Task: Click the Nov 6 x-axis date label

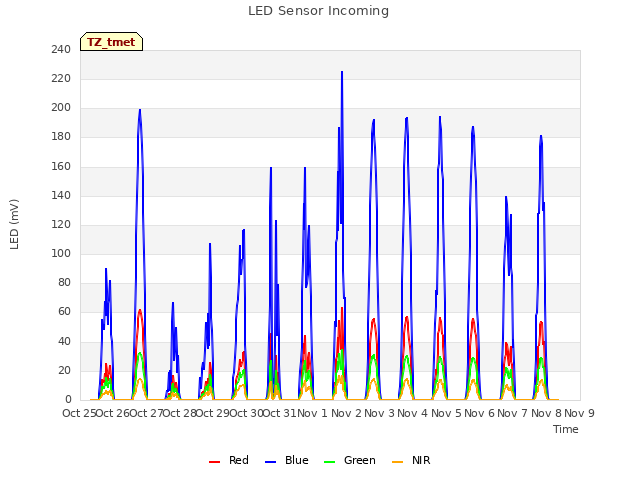Action: click(x=480, y=413)
